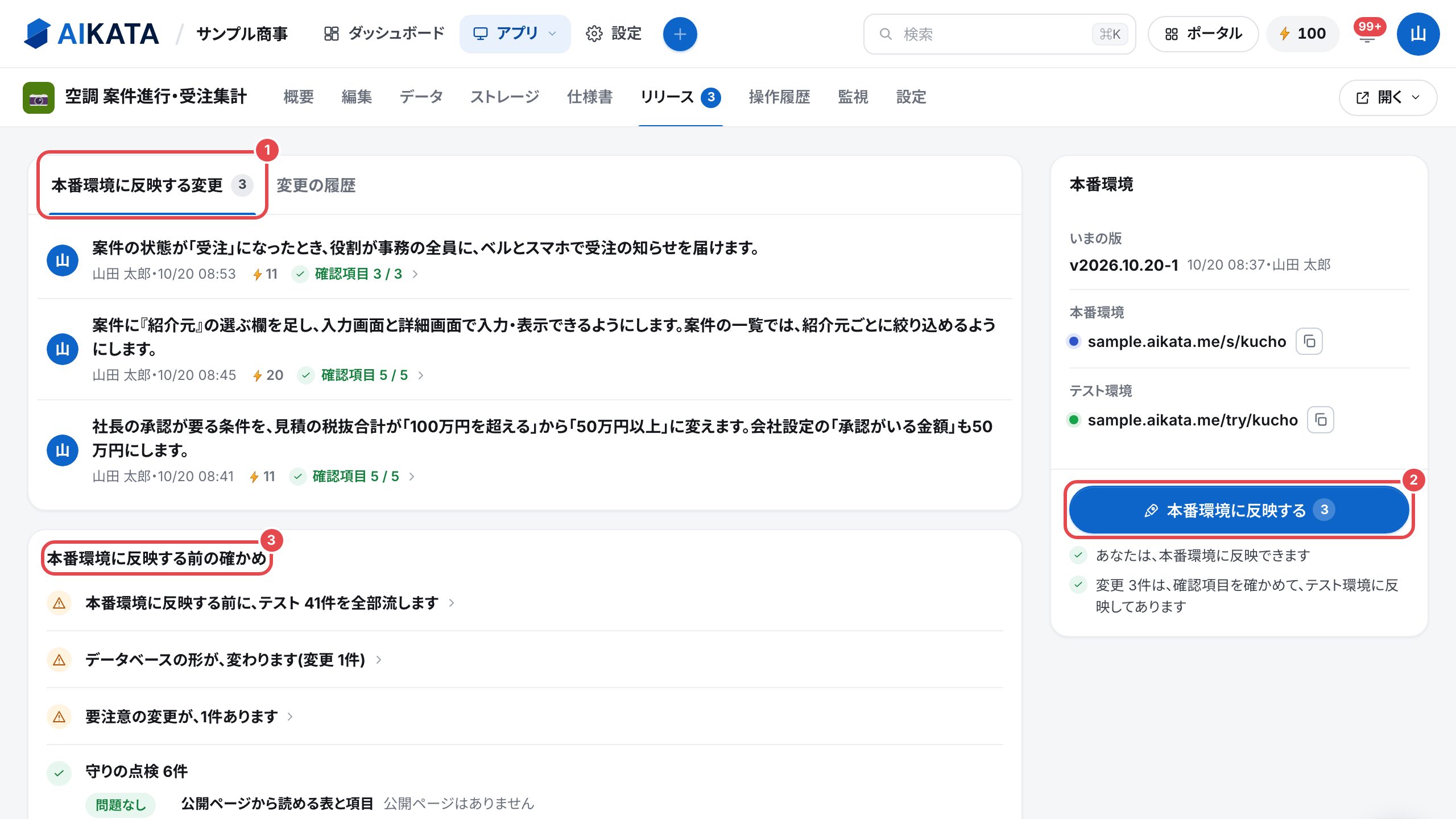Viewport: 1456px width, 819px height.
Task: Click the 本番環境に反映する button
Action: 1239,510
